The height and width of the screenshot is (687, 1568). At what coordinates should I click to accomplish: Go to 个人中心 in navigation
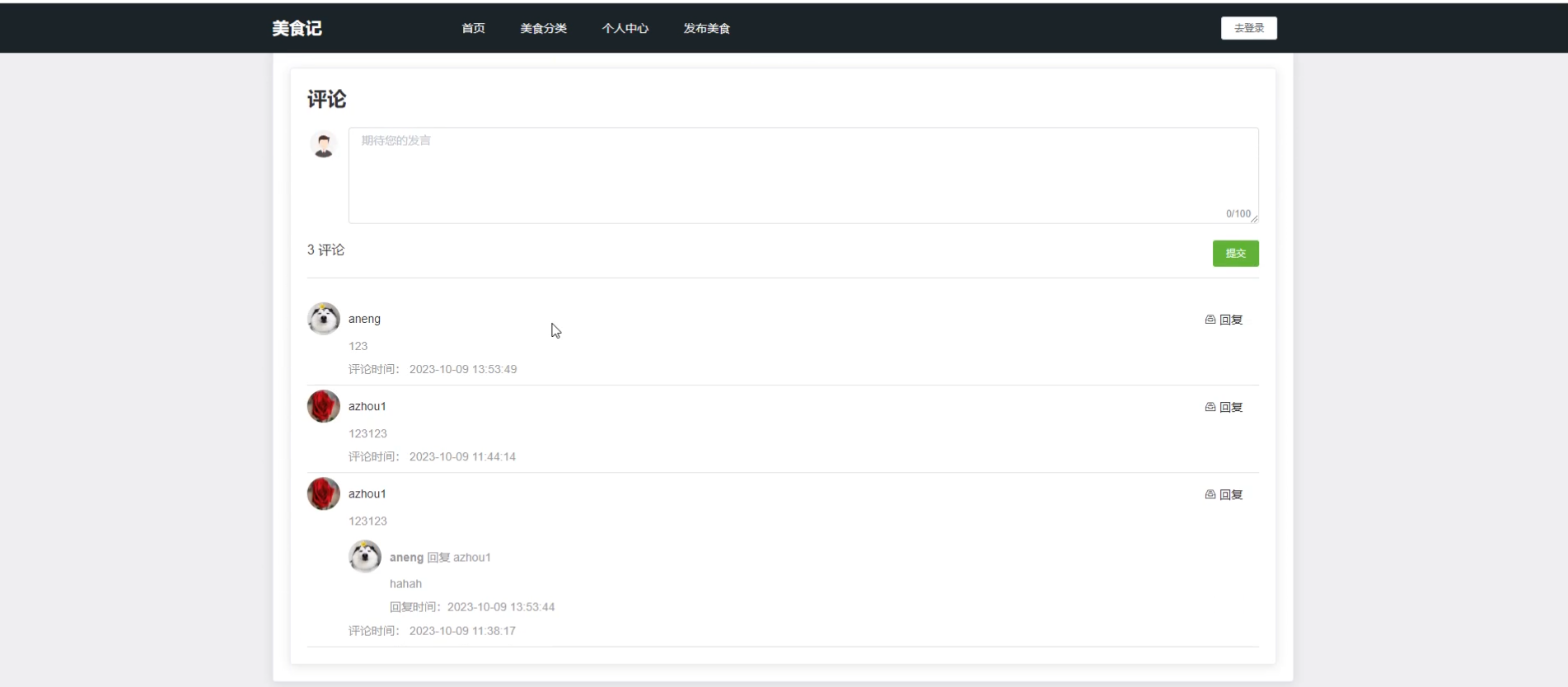(625, 28)
